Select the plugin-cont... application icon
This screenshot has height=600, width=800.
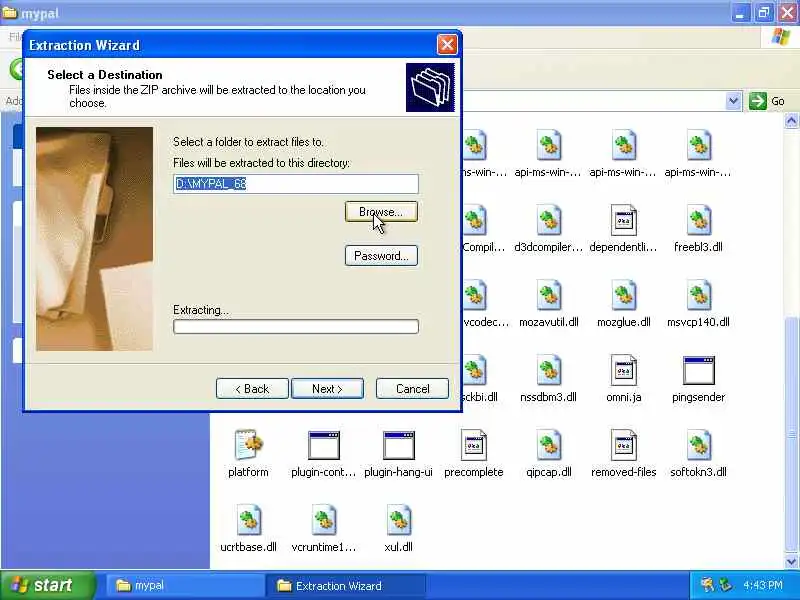tap(323, 445)
